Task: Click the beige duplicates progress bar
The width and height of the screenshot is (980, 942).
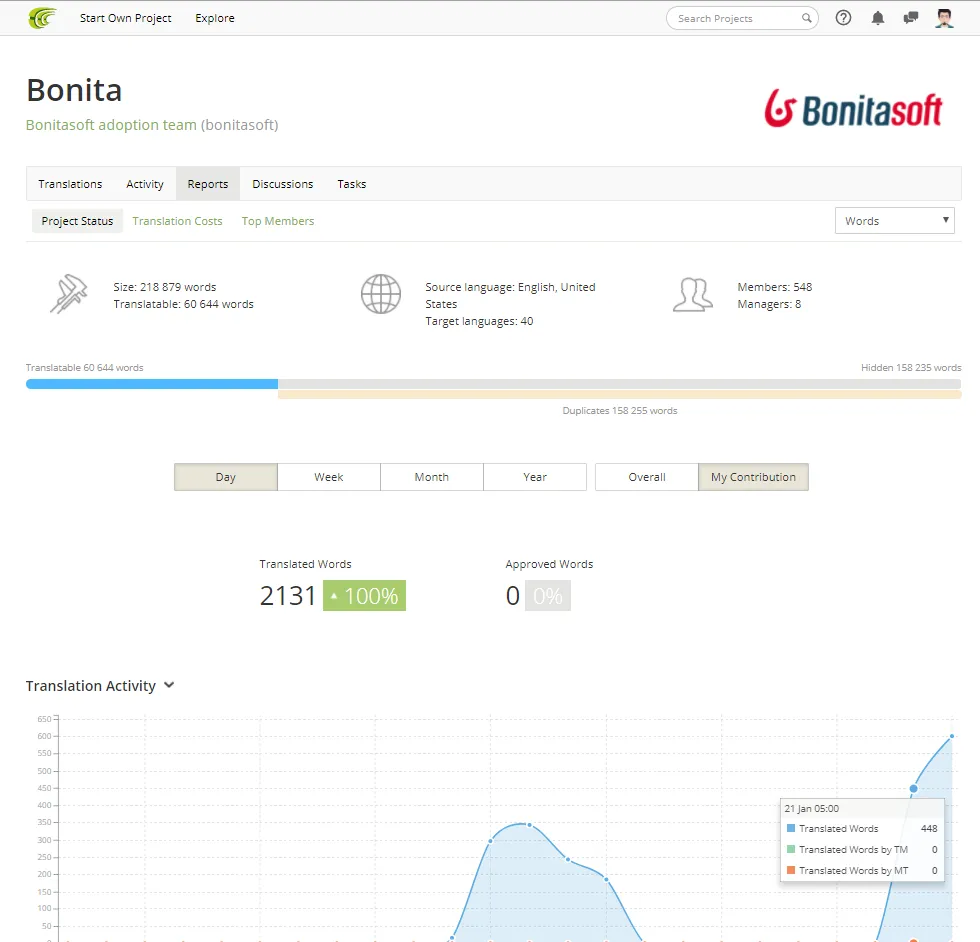Action: coord(619,394)
